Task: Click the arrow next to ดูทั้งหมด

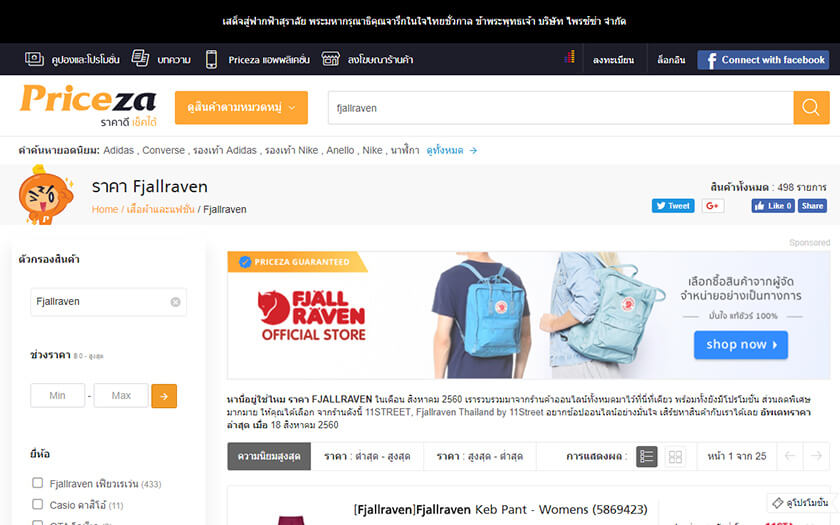Action: pos(473,151)
